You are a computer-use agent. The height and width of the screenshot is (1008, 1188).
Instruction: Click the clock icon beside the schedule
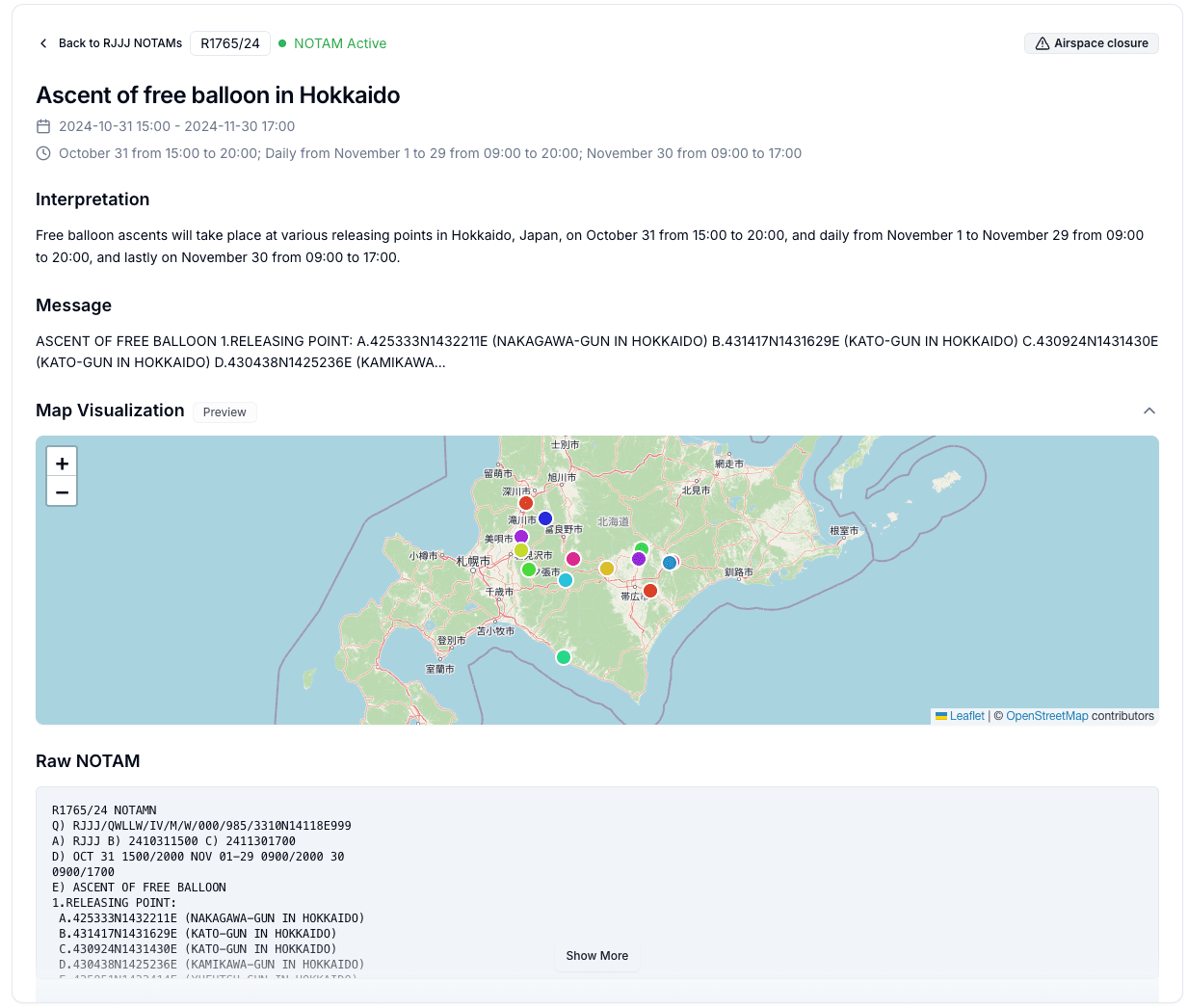pos(43,153)
